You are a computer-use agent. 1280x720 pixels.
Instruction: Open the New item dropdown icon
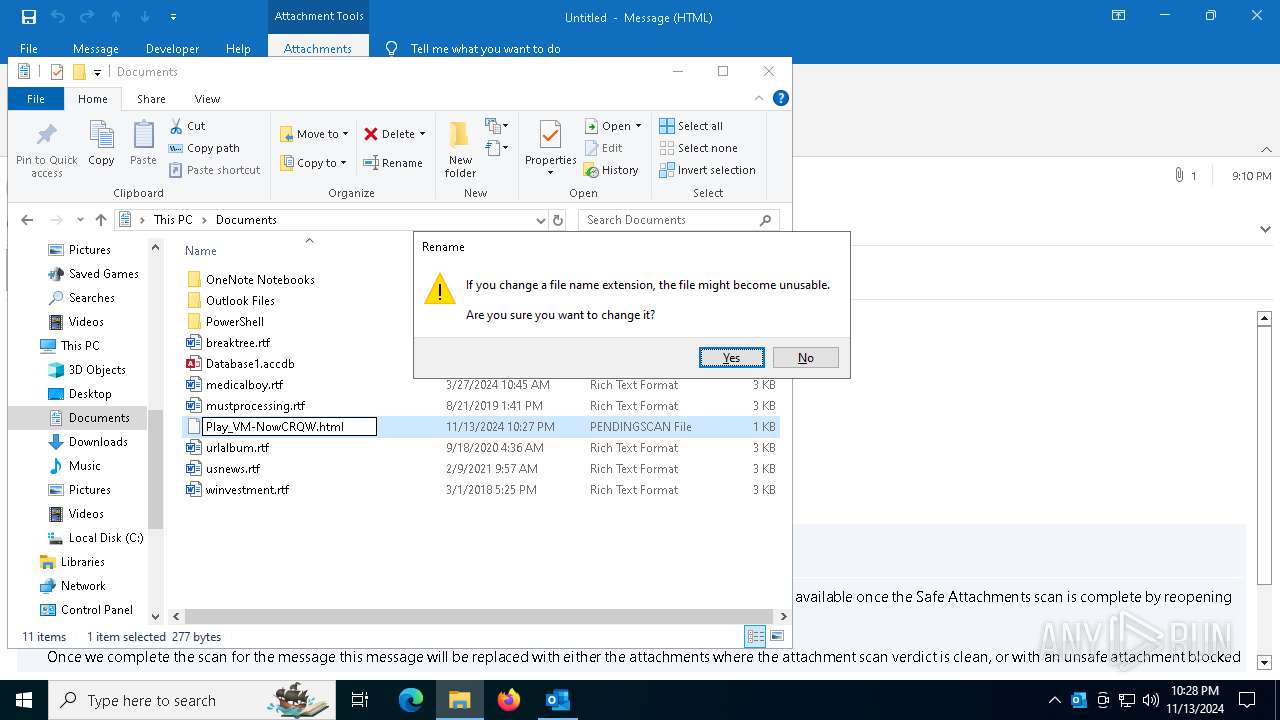pyautogui.click(x=497, y=126)
